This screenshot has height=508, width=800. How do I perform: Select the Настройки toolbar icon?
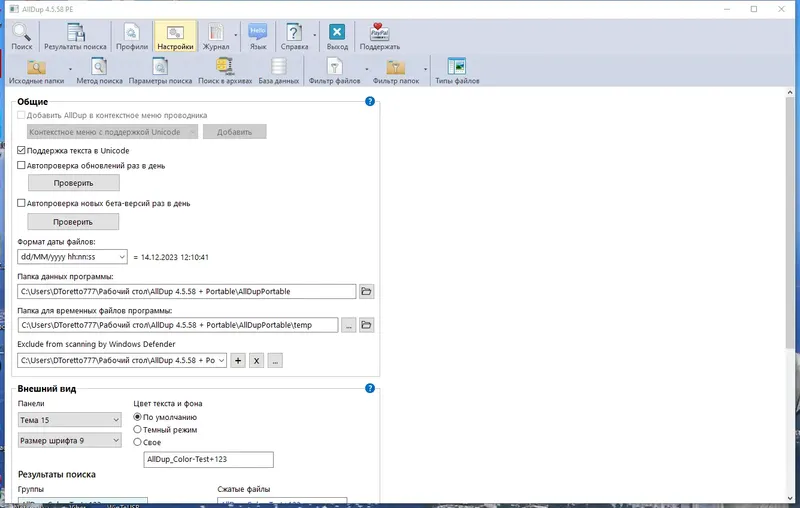pos(175,36)
